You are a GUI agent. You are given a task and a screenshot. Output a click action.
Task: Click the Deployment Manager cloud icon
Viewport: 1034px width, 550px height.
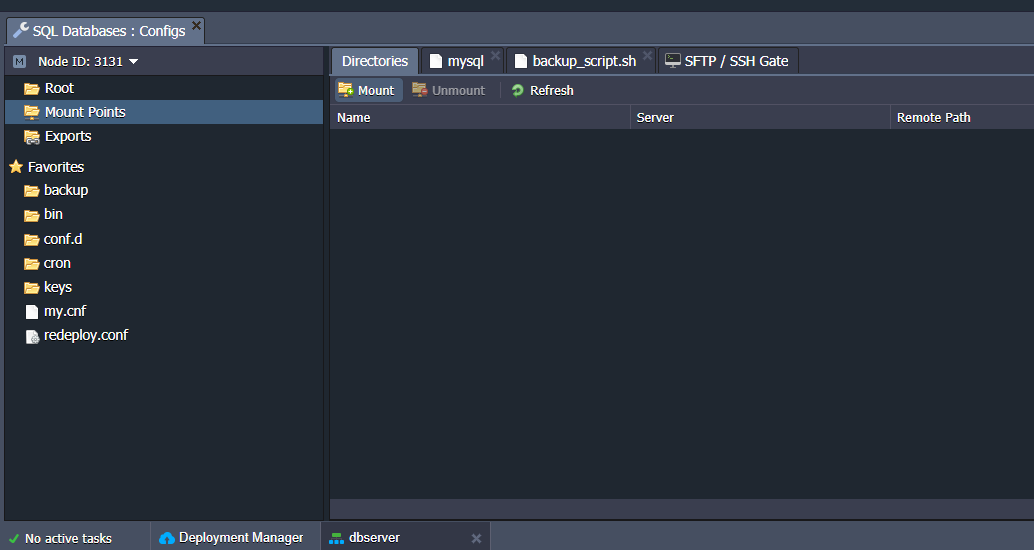(x=167, y=538)
